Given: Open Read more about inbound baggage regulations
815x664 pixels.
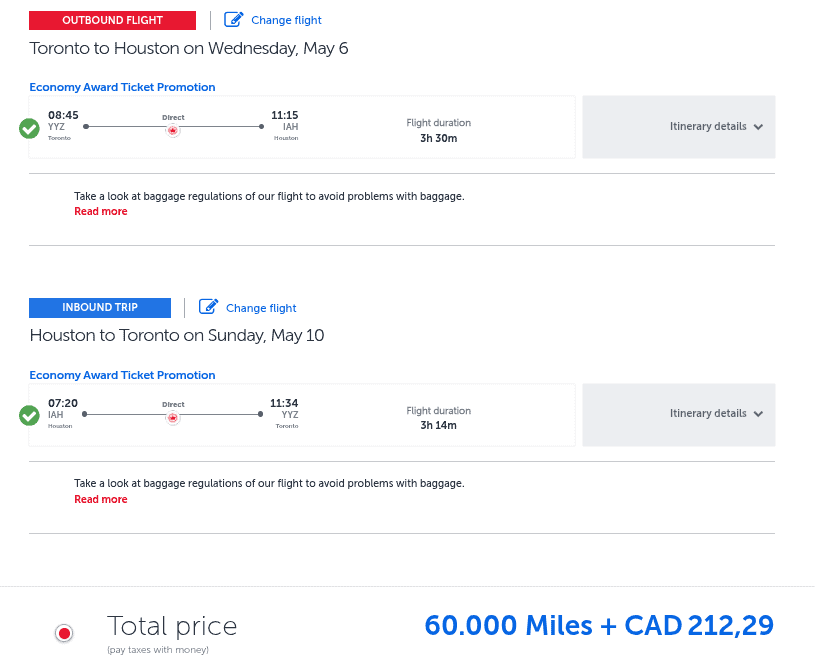Looking at the screenshot, I should pos(100,499).
